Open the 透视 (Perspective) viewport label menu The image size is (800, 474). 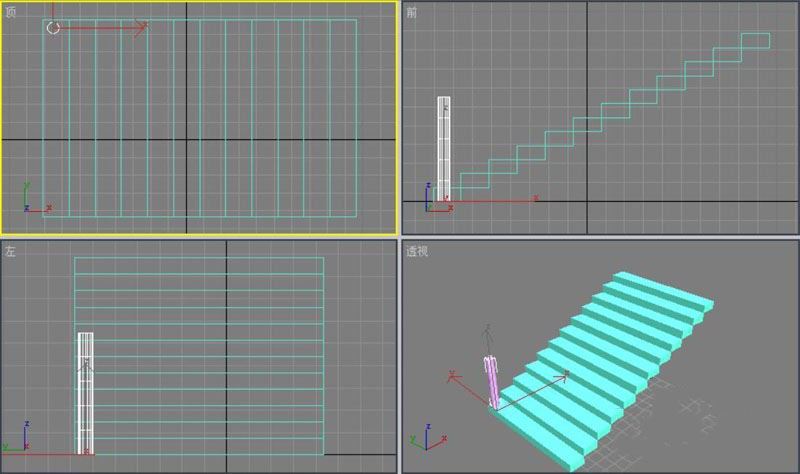click(x=417, y=251)
